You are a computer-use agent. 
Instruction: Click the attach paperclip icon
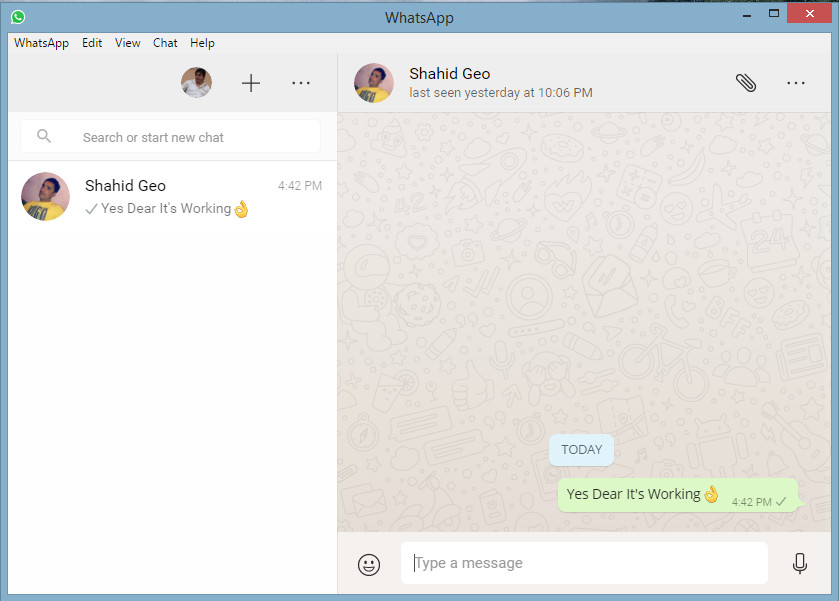pos(745,83)
